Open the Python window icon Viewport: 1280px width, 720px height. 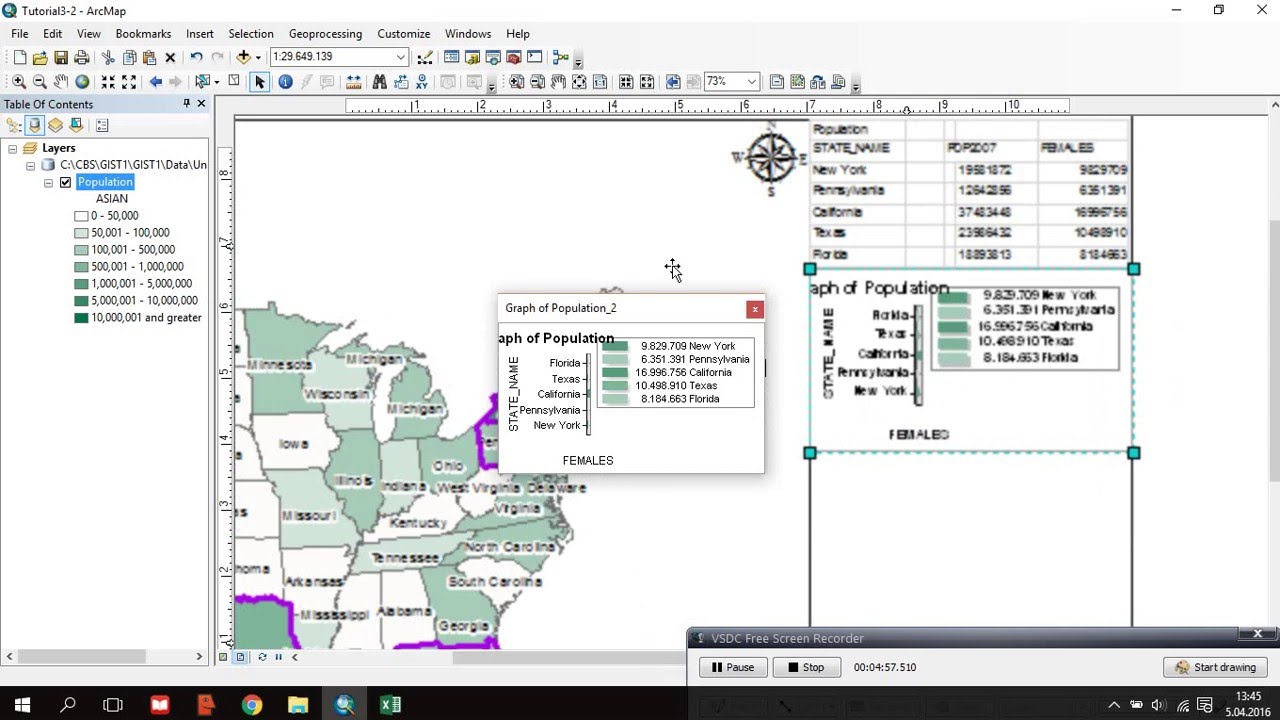535,58
